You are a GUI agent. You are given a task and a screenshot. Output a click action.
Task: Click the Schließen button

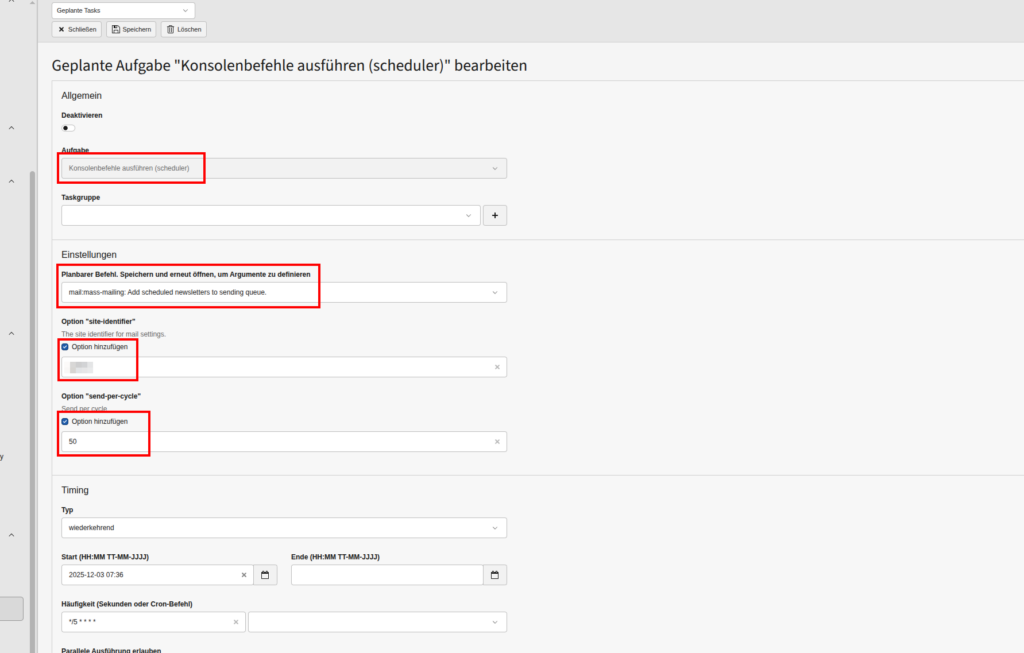[x=78, y=29]
